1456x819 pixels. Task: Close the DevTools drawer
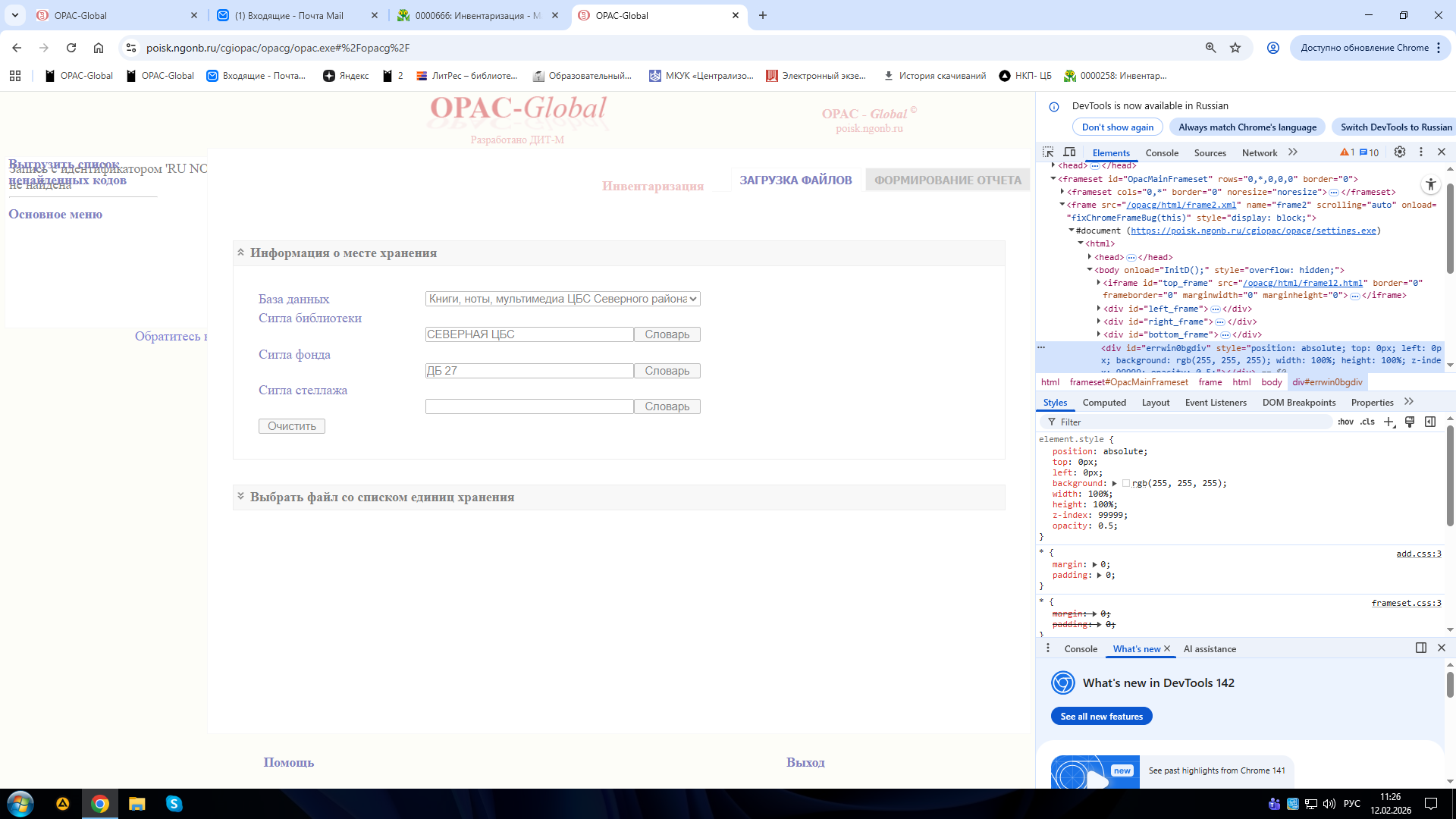[x=1442, y=648]
